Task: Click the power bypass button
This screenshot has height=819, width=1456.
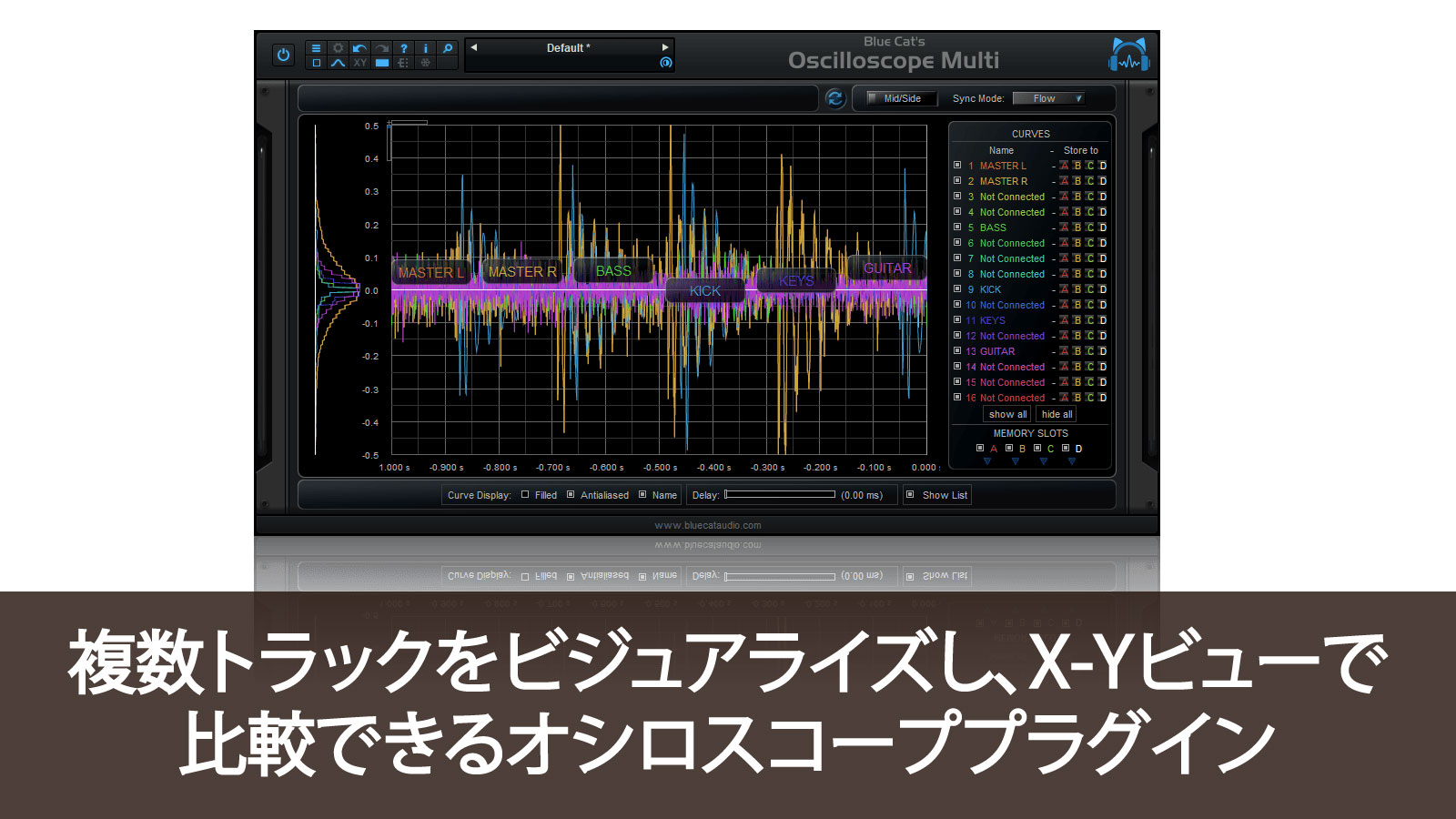Action: (283, 55)
